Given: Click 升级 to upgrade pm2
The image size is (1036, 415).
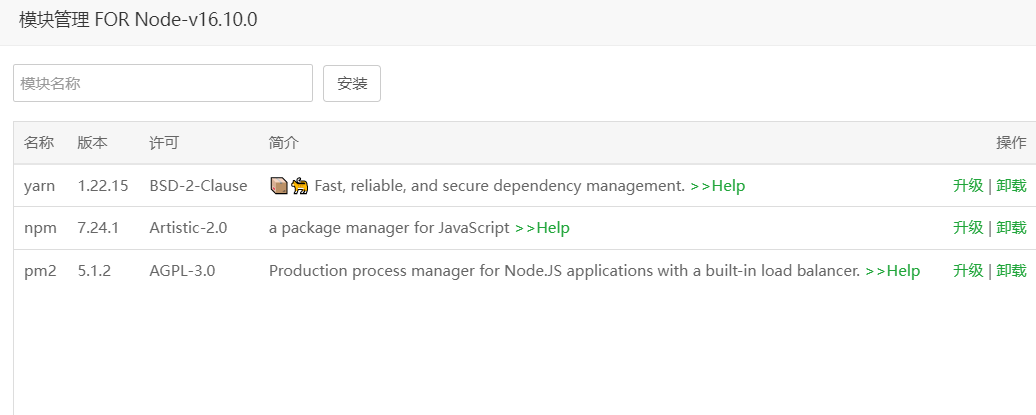Looking at the screenshot, I should [968, 271].
